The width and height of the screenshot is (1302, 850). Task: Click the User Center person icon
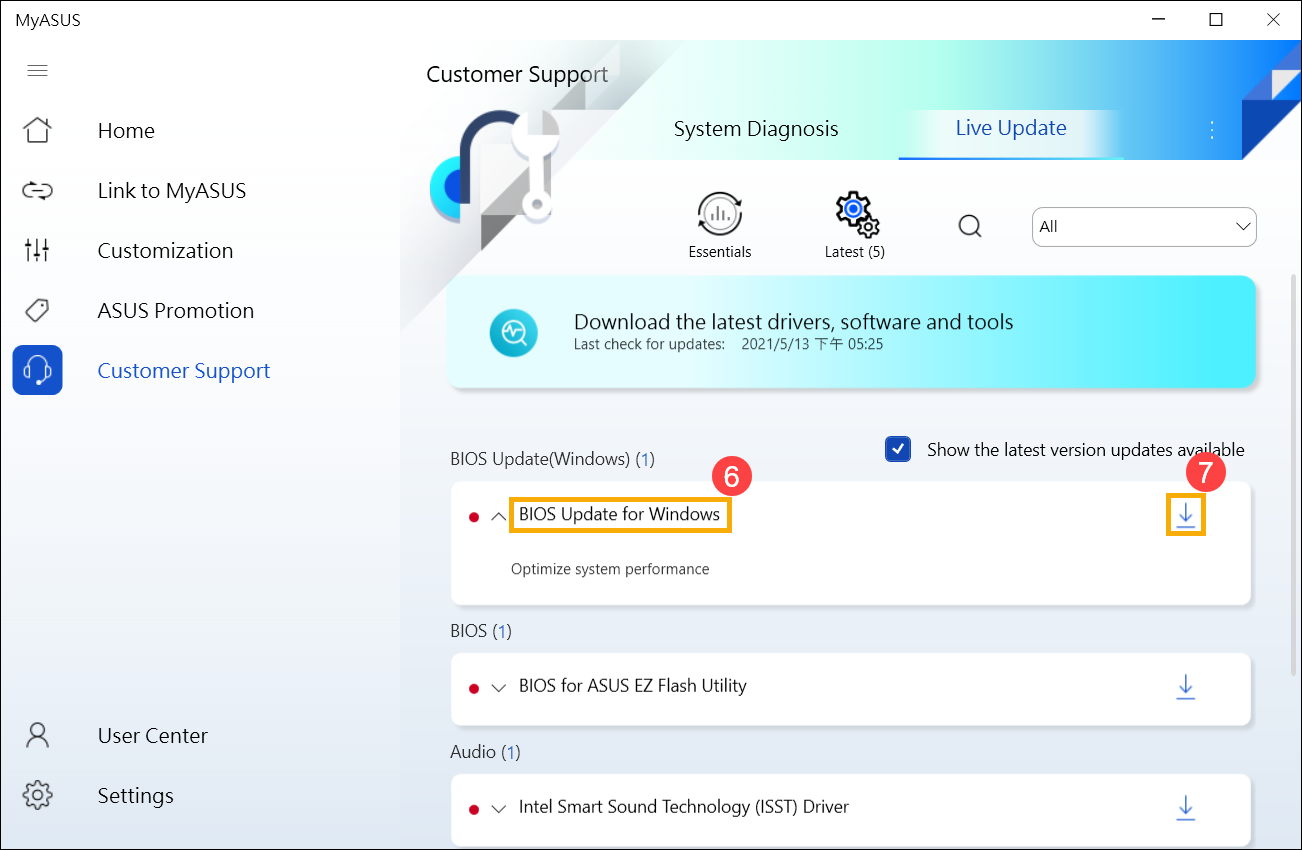pos(37,735)
